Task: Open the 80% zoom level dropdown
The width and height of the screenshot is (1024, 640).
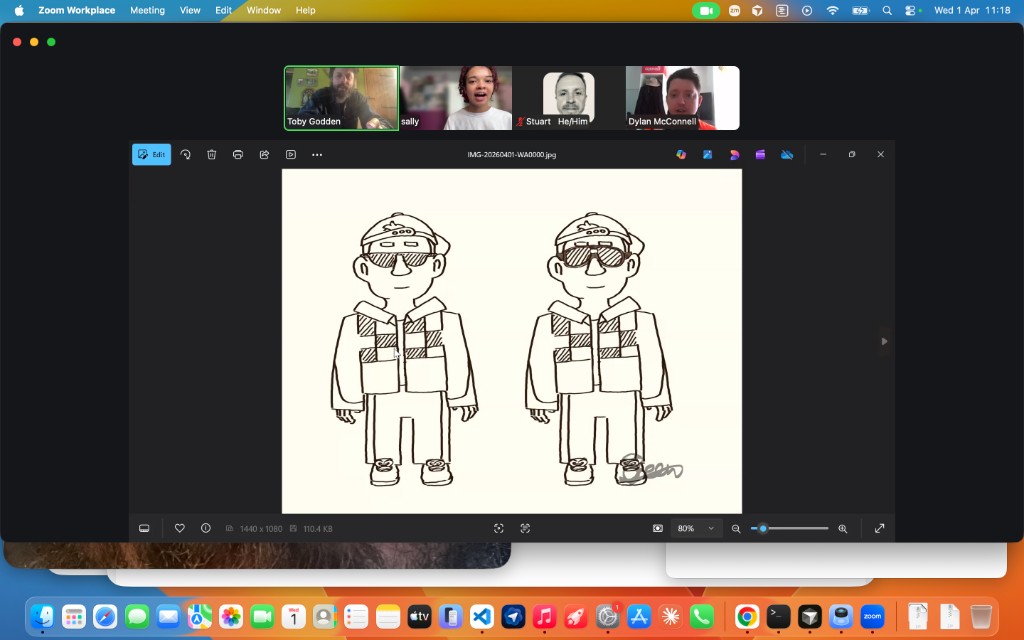Action: point(696,528)
